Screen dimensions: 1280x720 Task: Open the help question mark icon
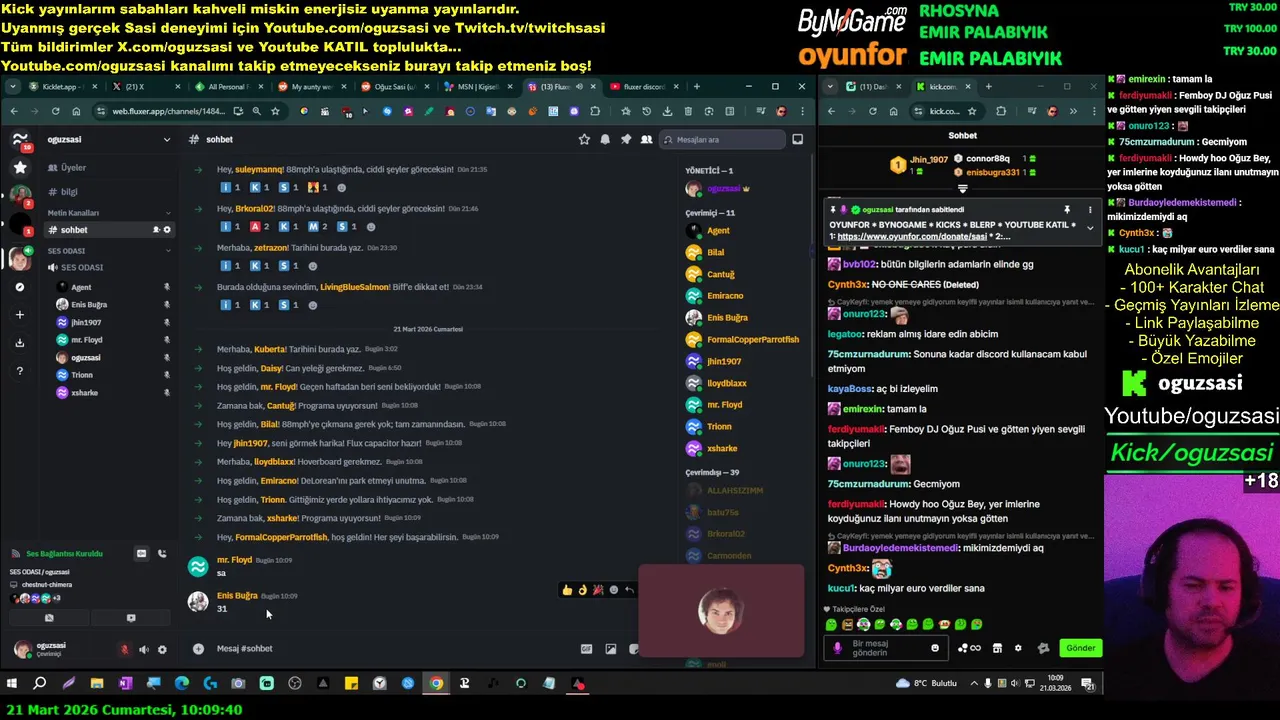click(20, 371)
